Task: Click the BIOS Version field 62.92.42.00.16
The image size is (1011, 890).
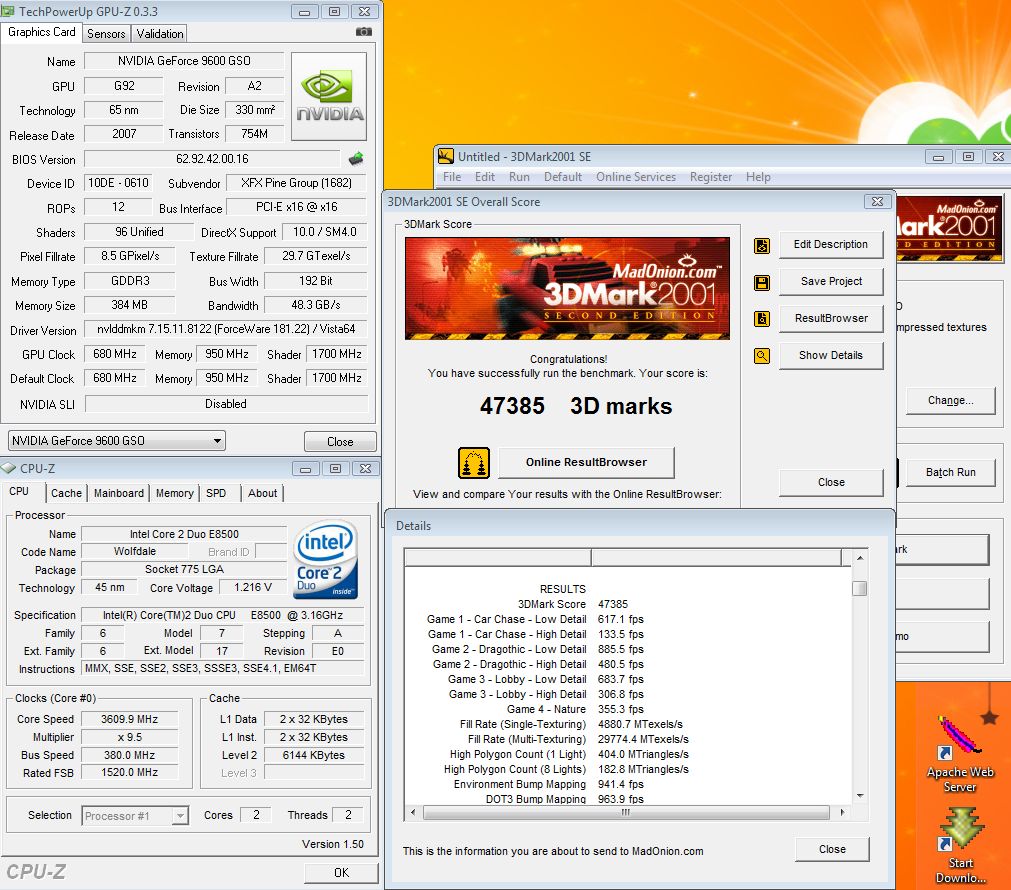Action: click(x=212, y=159)
